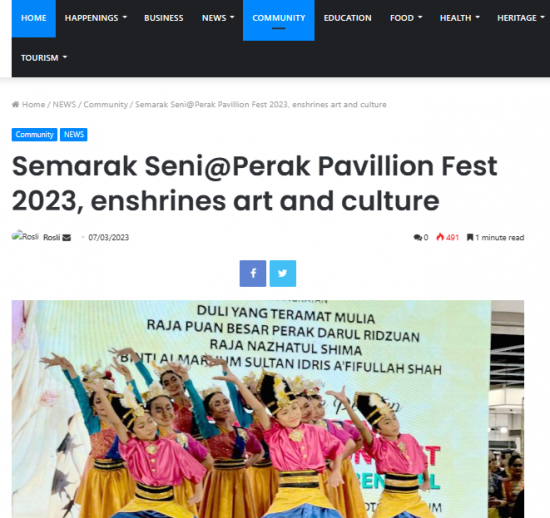The width and height of the screenshot is (550, 518).
Task: Expand the News dropdown in the navbar
Action: pos(218,18)
